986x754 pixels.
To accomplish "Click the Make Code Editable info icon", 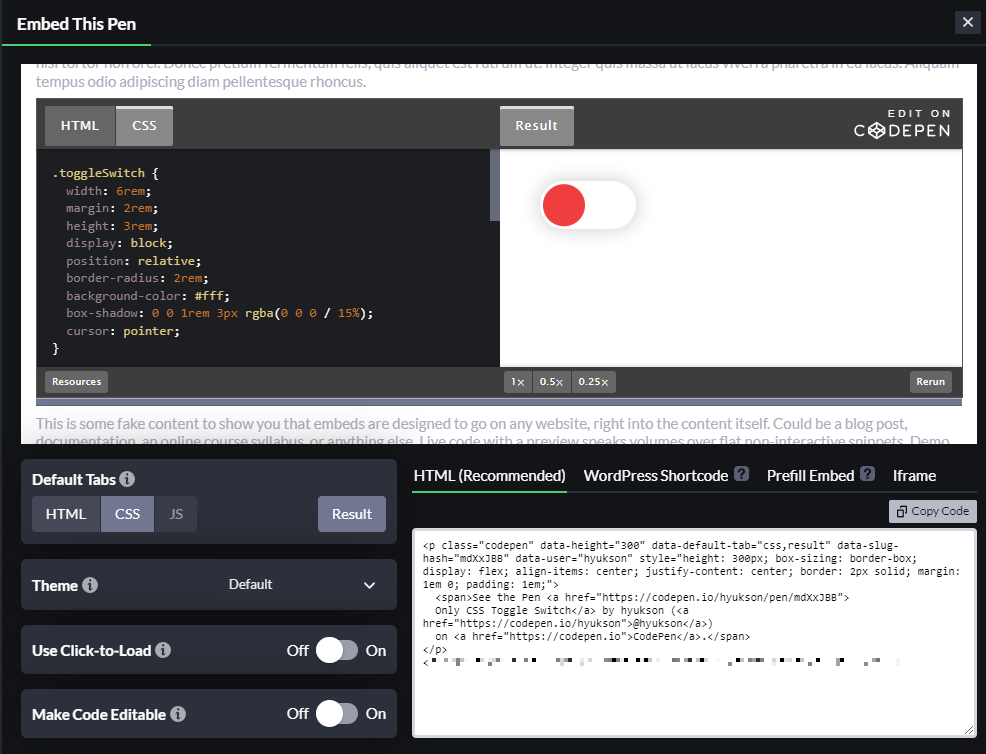I will 178,714.
